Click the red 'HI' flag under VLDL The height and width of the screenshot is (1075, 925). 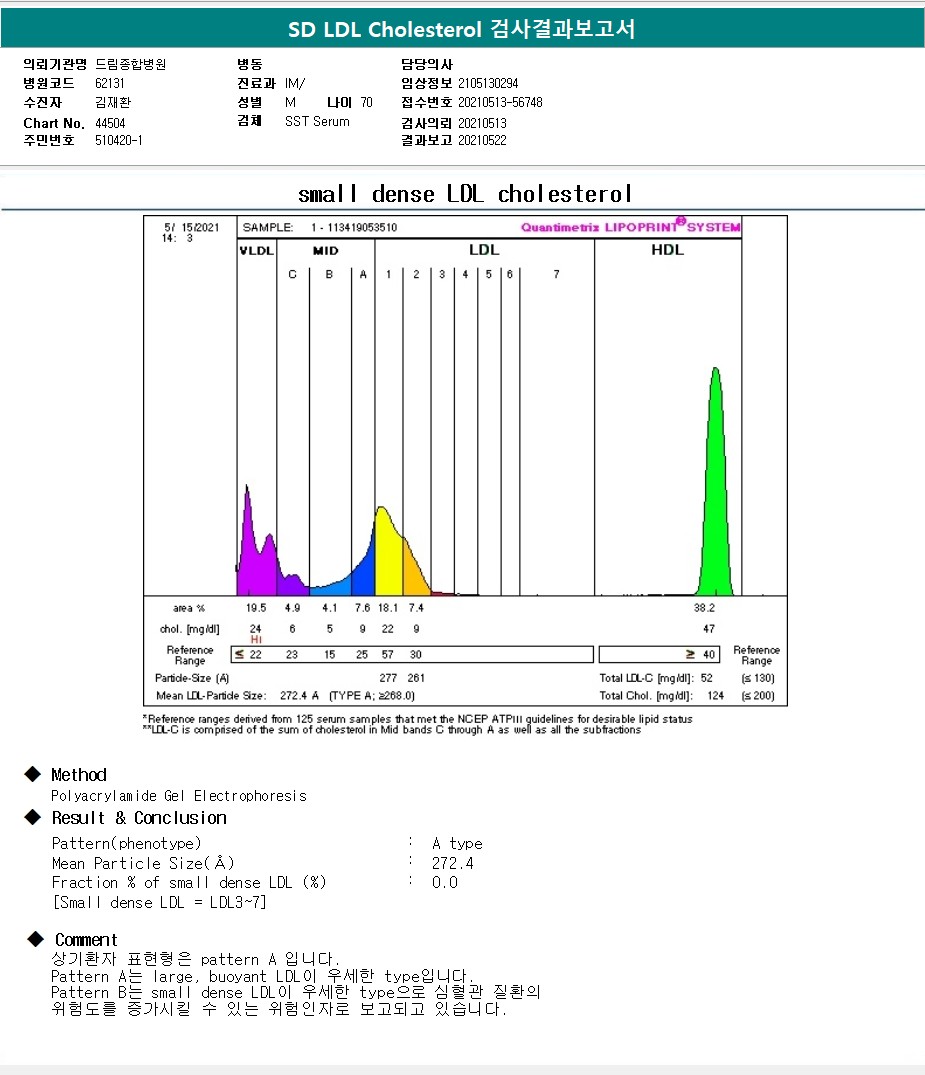click(x=256, y=639)
